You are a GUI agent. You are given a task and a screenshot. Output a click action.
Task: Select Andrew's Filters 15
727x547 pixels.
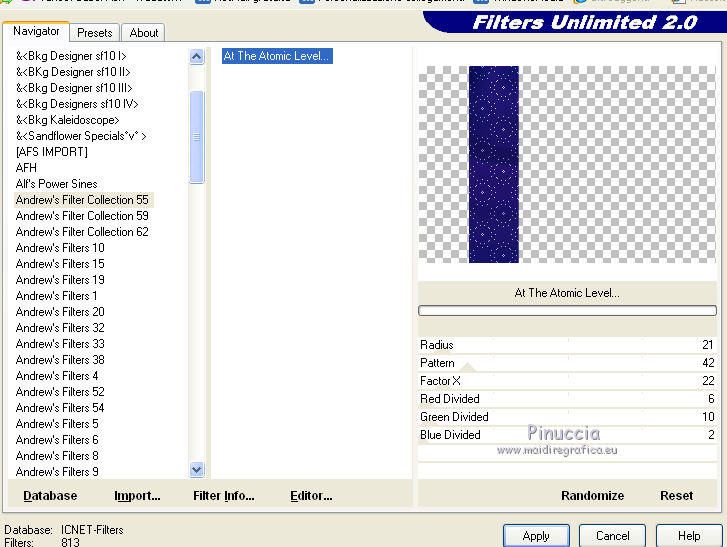click(60, 264)
